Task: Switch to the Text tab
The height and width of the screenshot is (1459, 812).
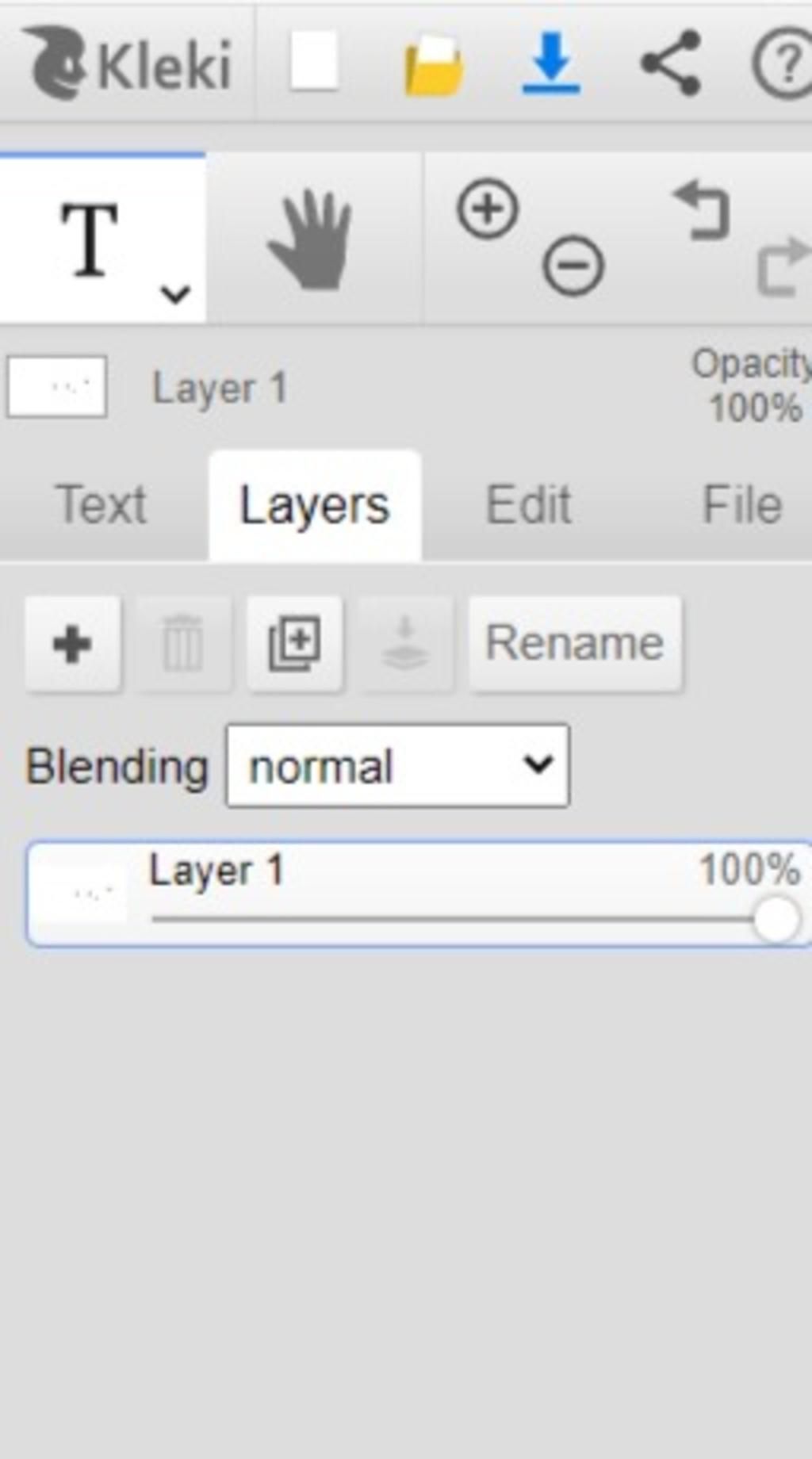Action: [101, 504]
